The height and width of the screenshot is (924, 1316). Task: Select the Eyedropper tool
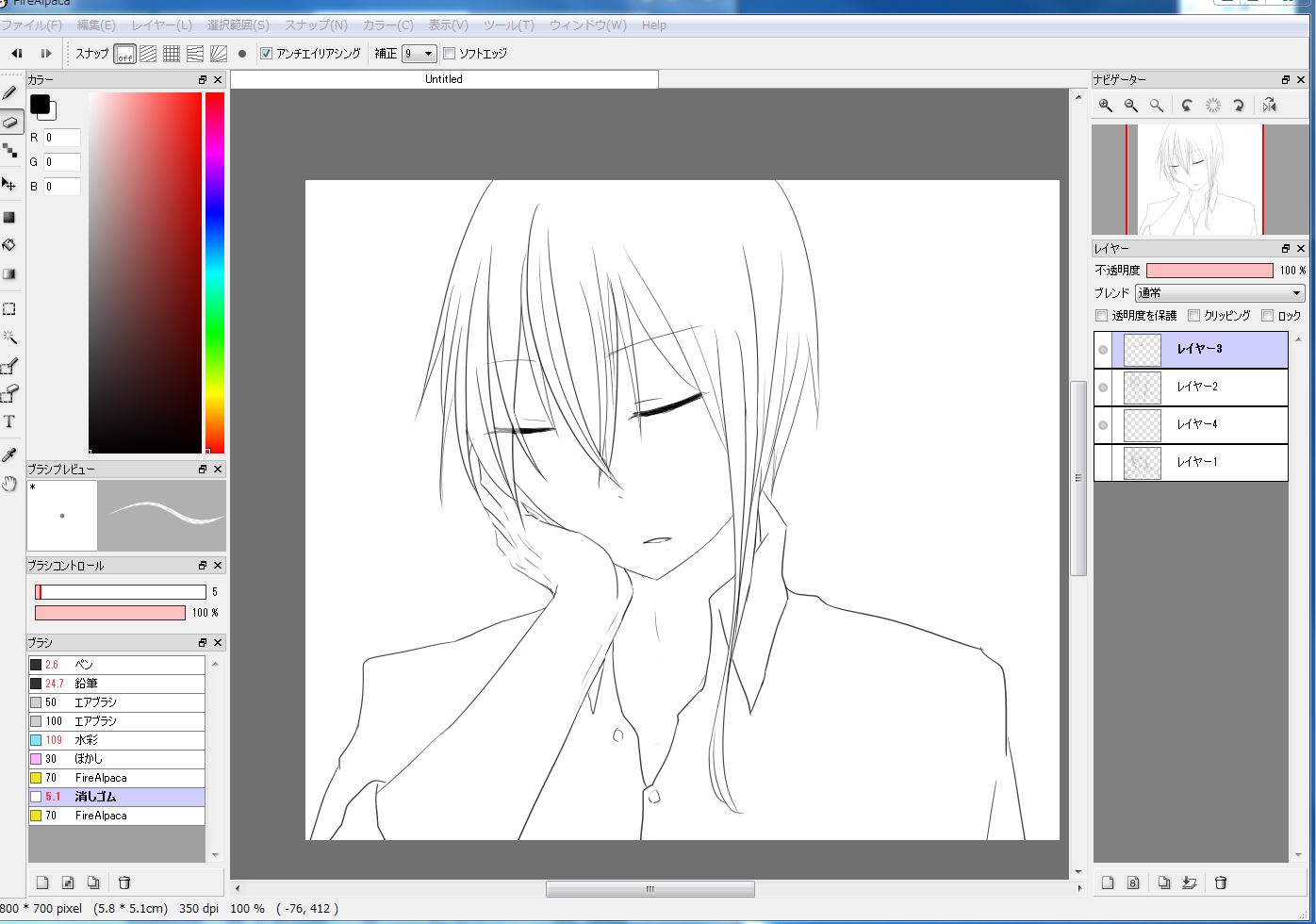(x=9, y=455)
